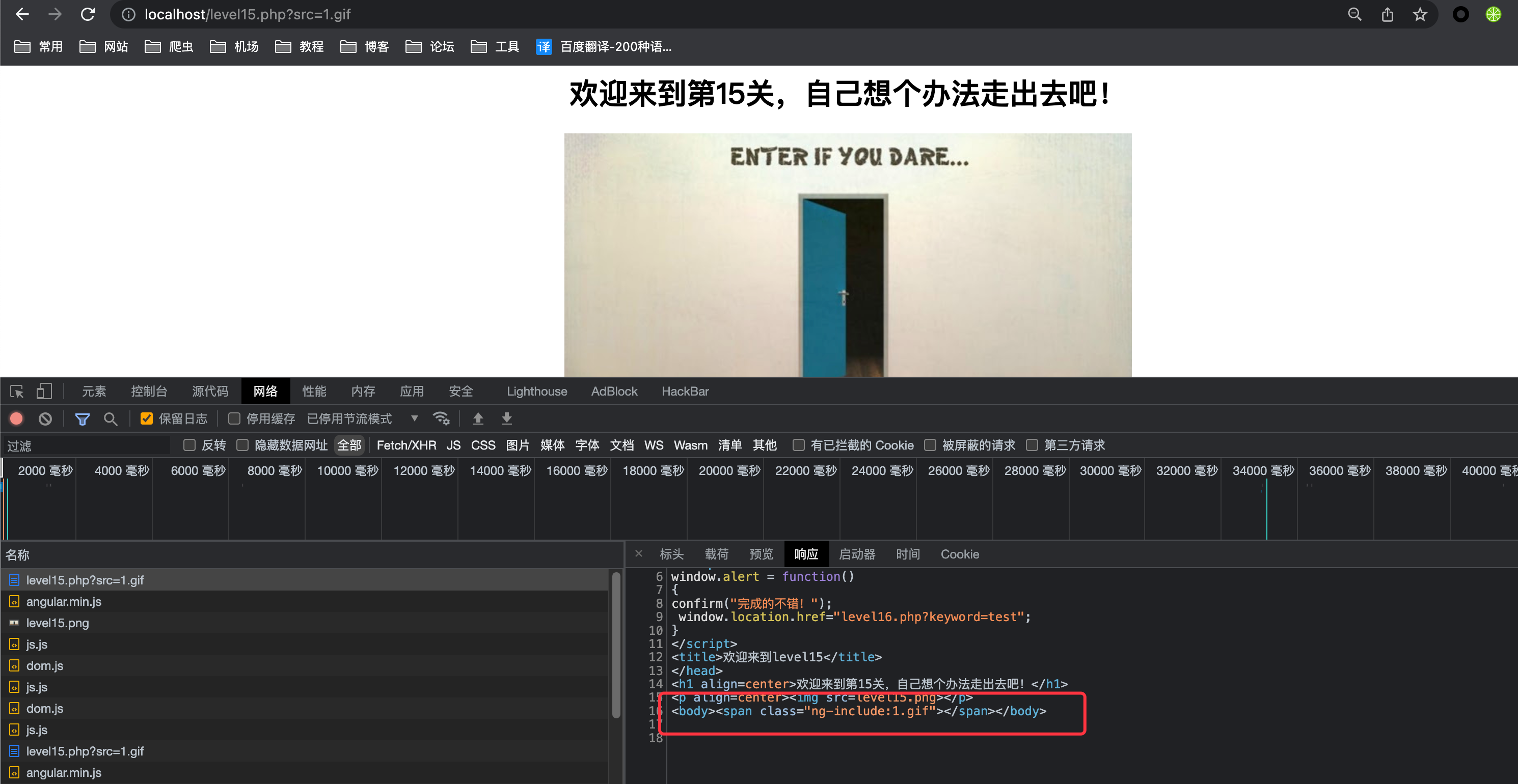Clear the network log

(x=45, y=419)
